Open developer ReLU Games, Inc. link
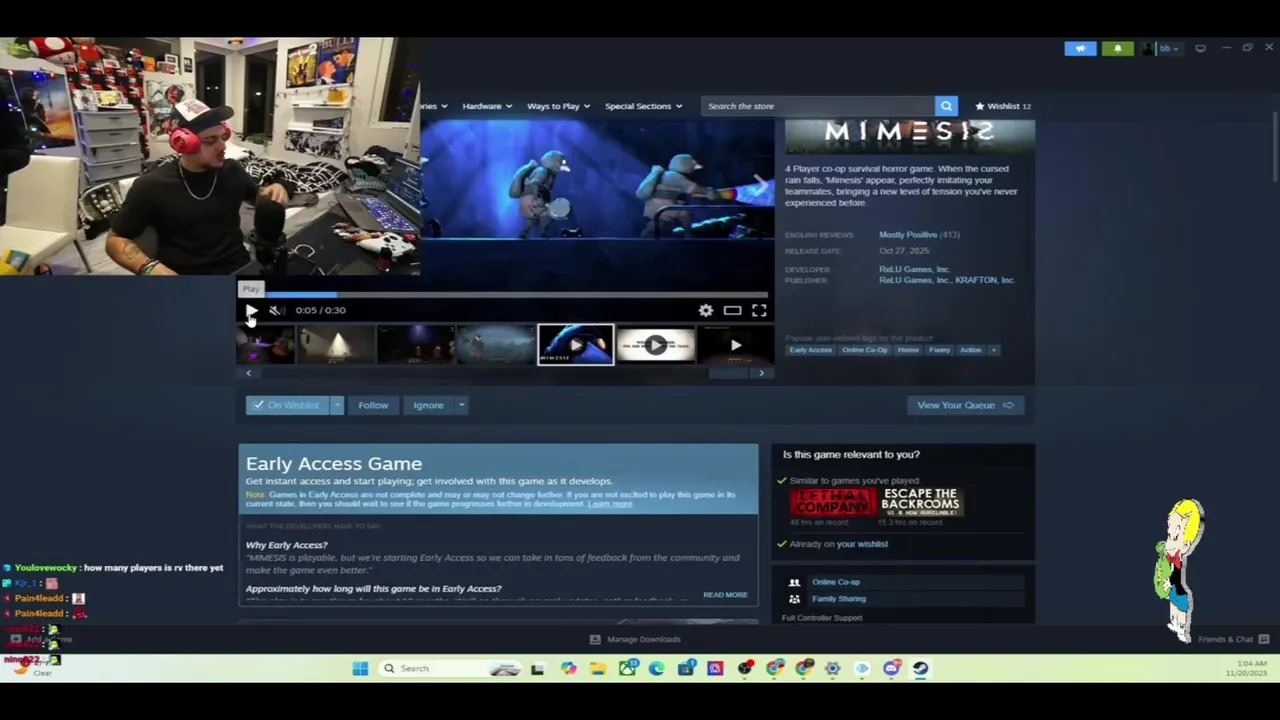This screenshot has width=1280, height=720. tap(914, 269)
